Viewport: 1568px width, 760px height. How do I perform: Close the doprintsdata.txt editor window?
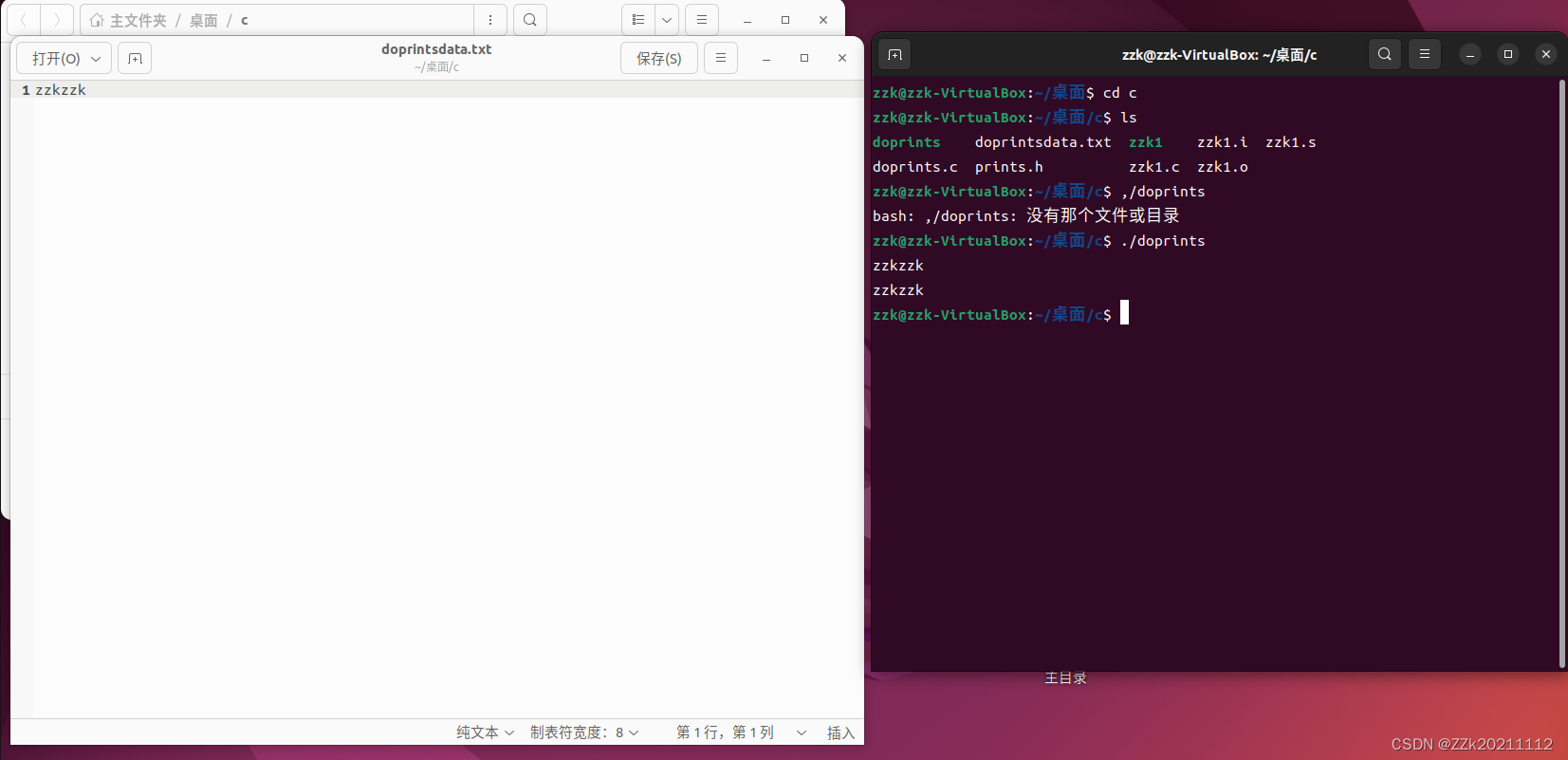pos(842,59)
